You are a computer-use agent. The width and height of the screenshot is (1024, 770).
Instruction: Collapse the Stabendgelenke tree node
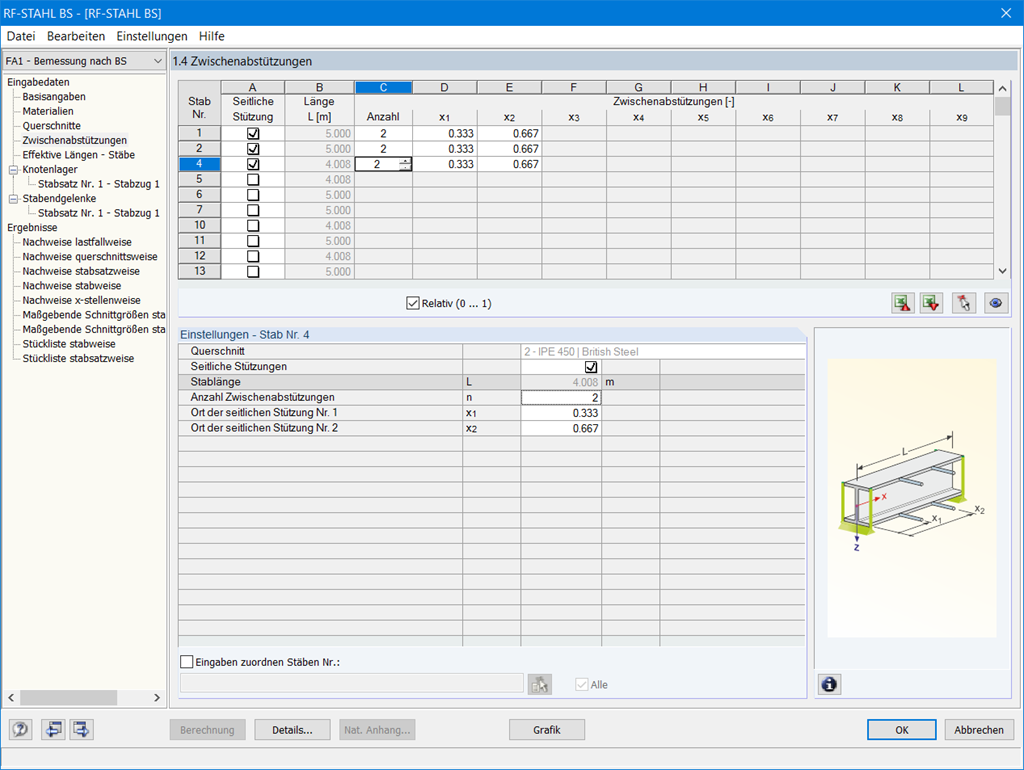13,199
